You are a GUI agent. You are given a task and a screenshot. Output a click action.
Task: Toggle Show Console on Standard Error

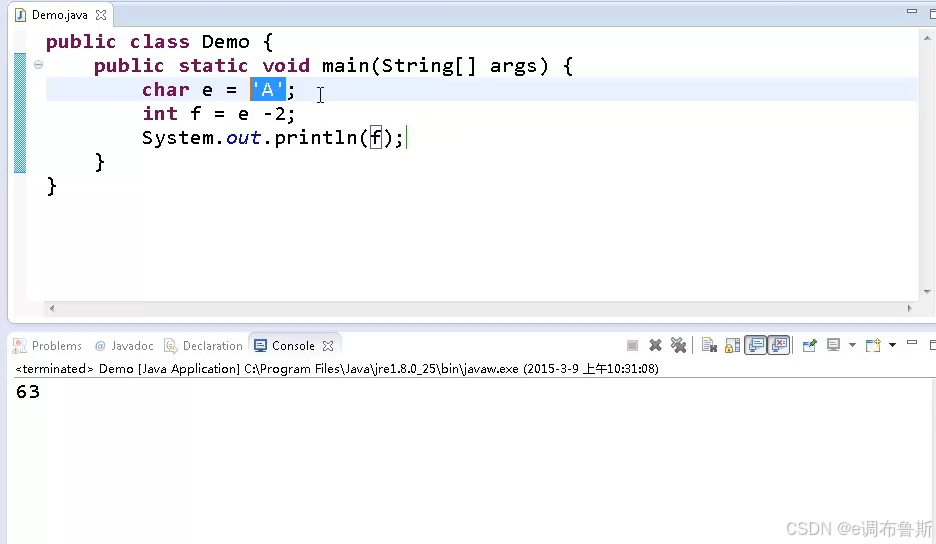[x=779, y=345]
